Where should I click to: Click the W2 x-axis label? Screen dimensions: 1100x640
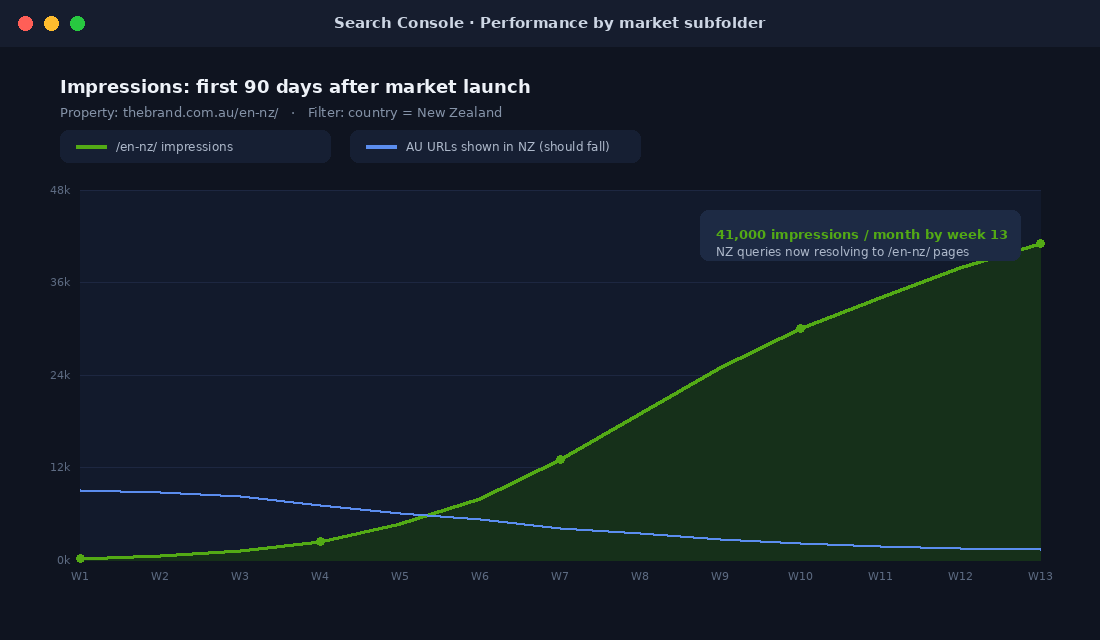[x=160, y=576]
